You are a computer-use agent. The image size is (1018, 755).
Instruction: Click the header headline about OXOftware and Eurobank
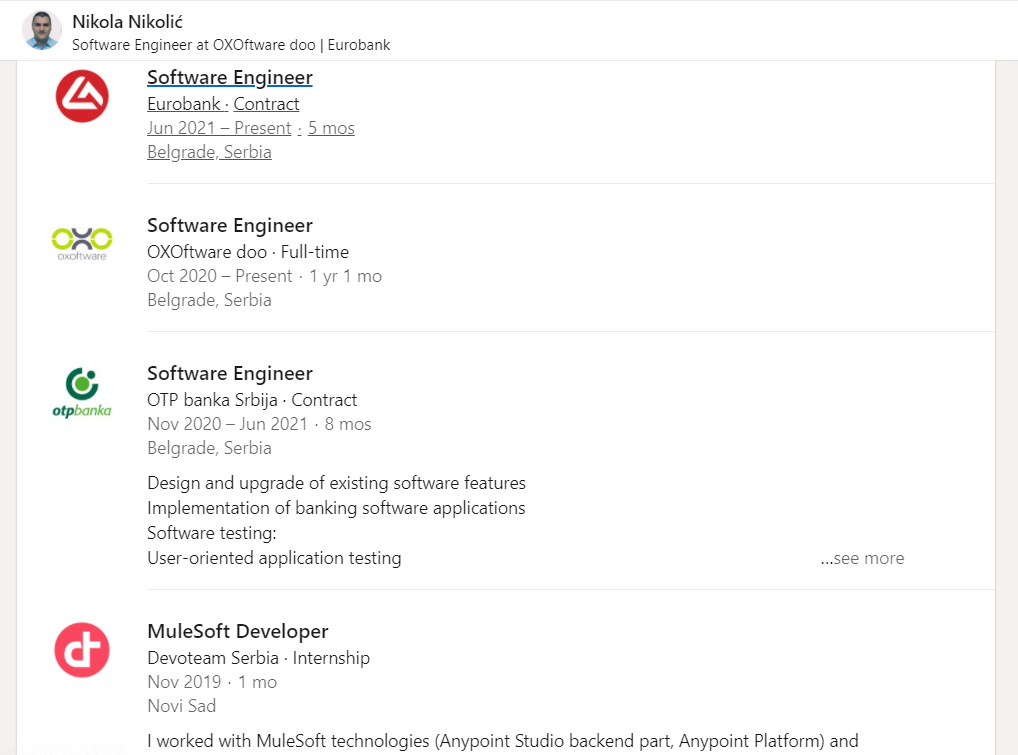click(x=231, y=45)
